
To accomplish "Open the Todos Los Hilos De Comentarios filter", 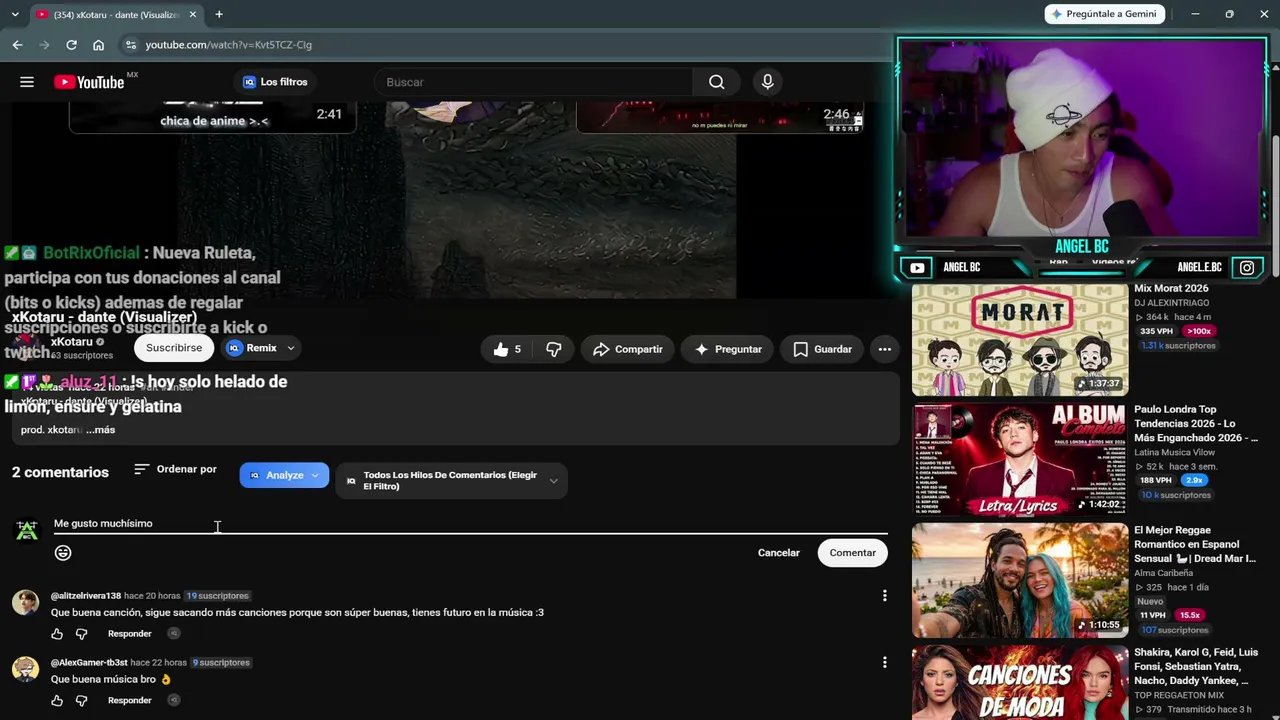I will point(451,481).
